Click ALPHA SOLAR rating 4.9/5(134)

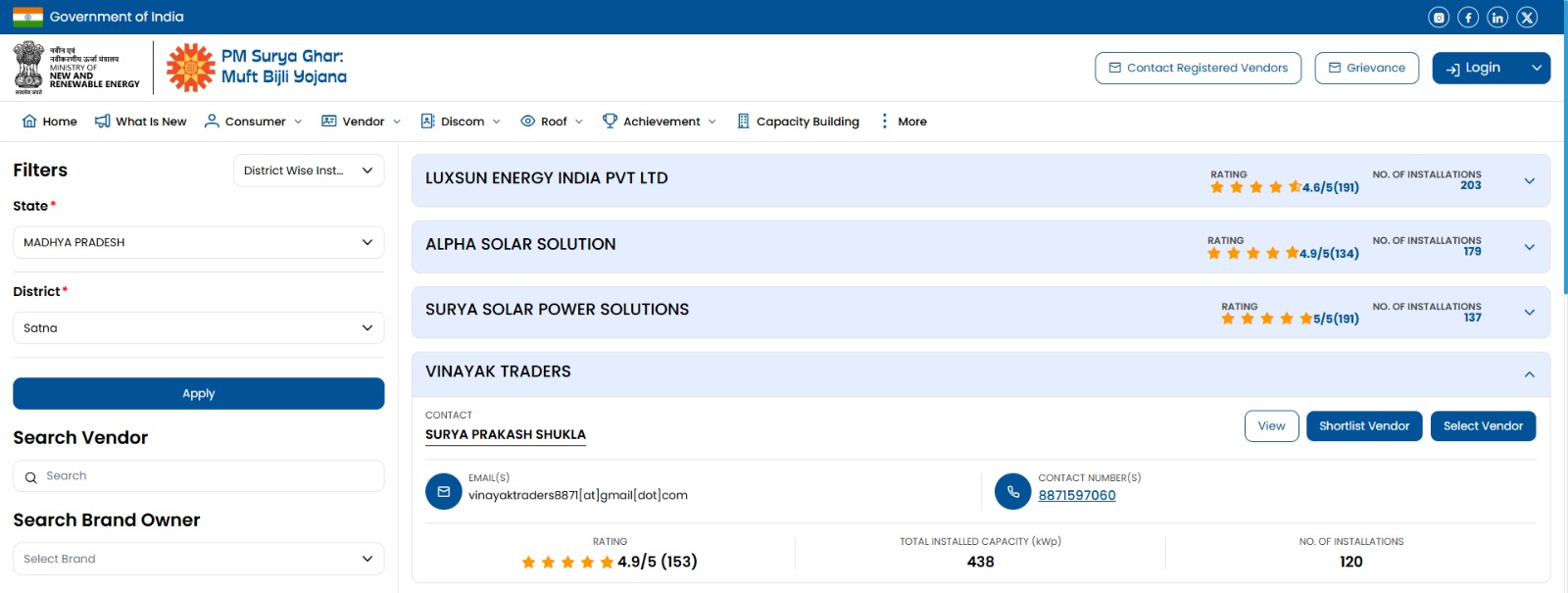(x=1283, y=253)
